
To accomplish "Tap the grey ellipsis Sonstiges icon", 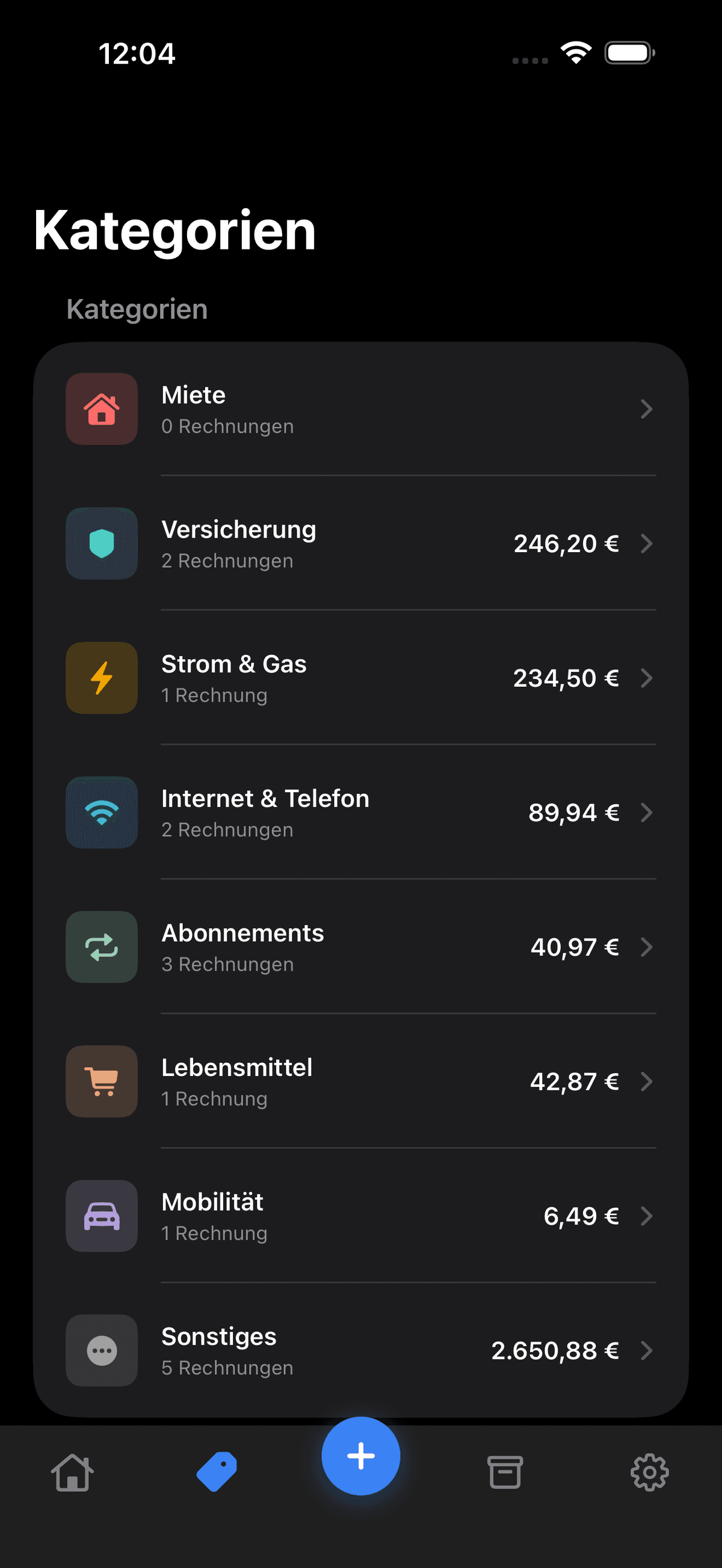I will [102, 1351].
